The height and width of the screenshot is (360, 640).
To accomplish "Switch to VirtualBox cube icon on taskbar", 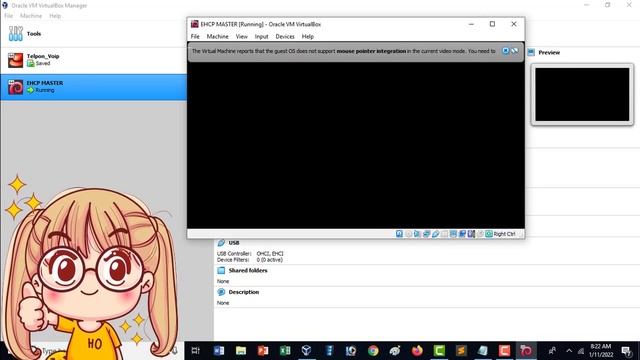I will click(x=307, y=351).
